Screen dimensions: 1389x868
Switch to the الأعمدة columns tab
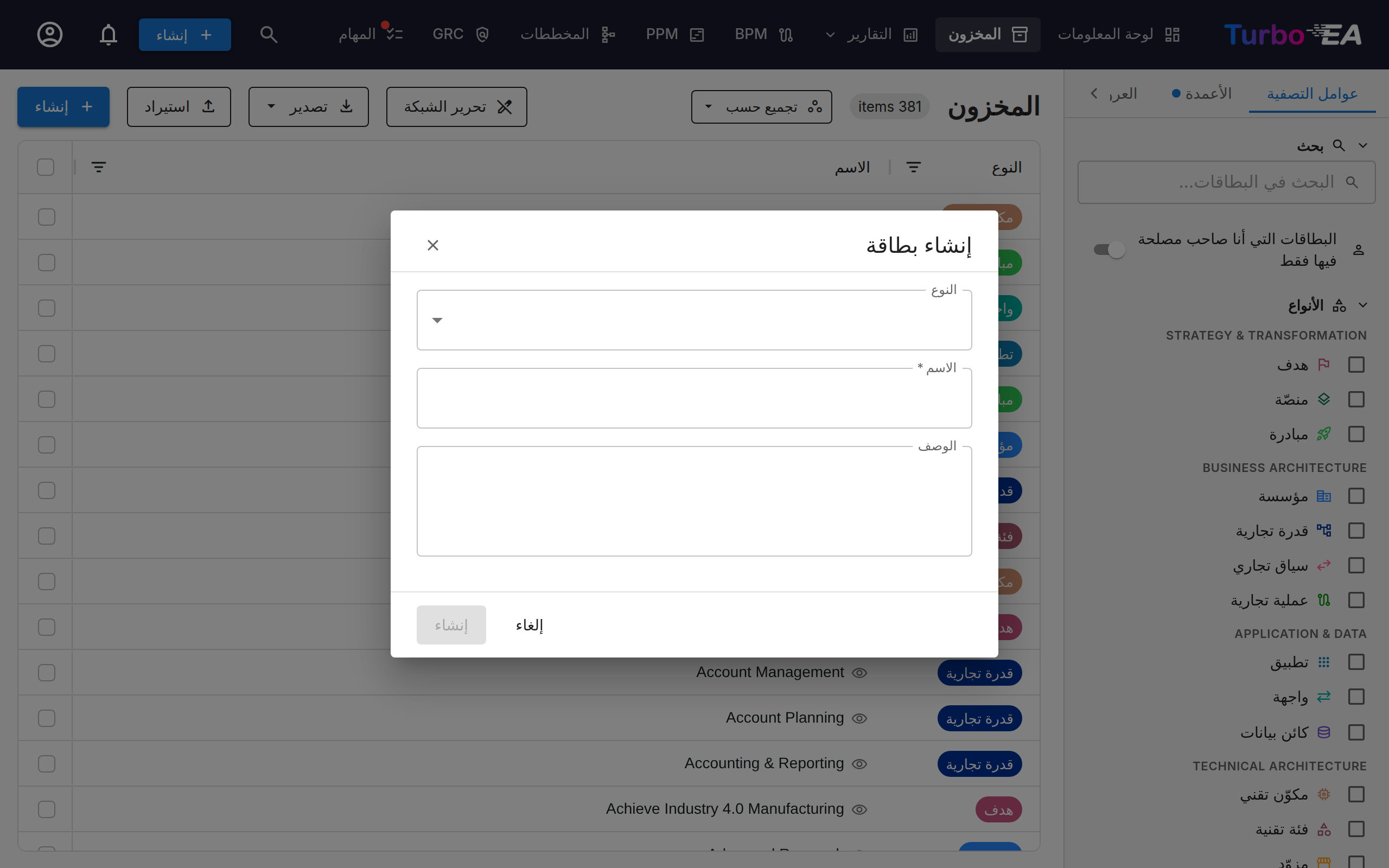click(x=1202, y=93)
